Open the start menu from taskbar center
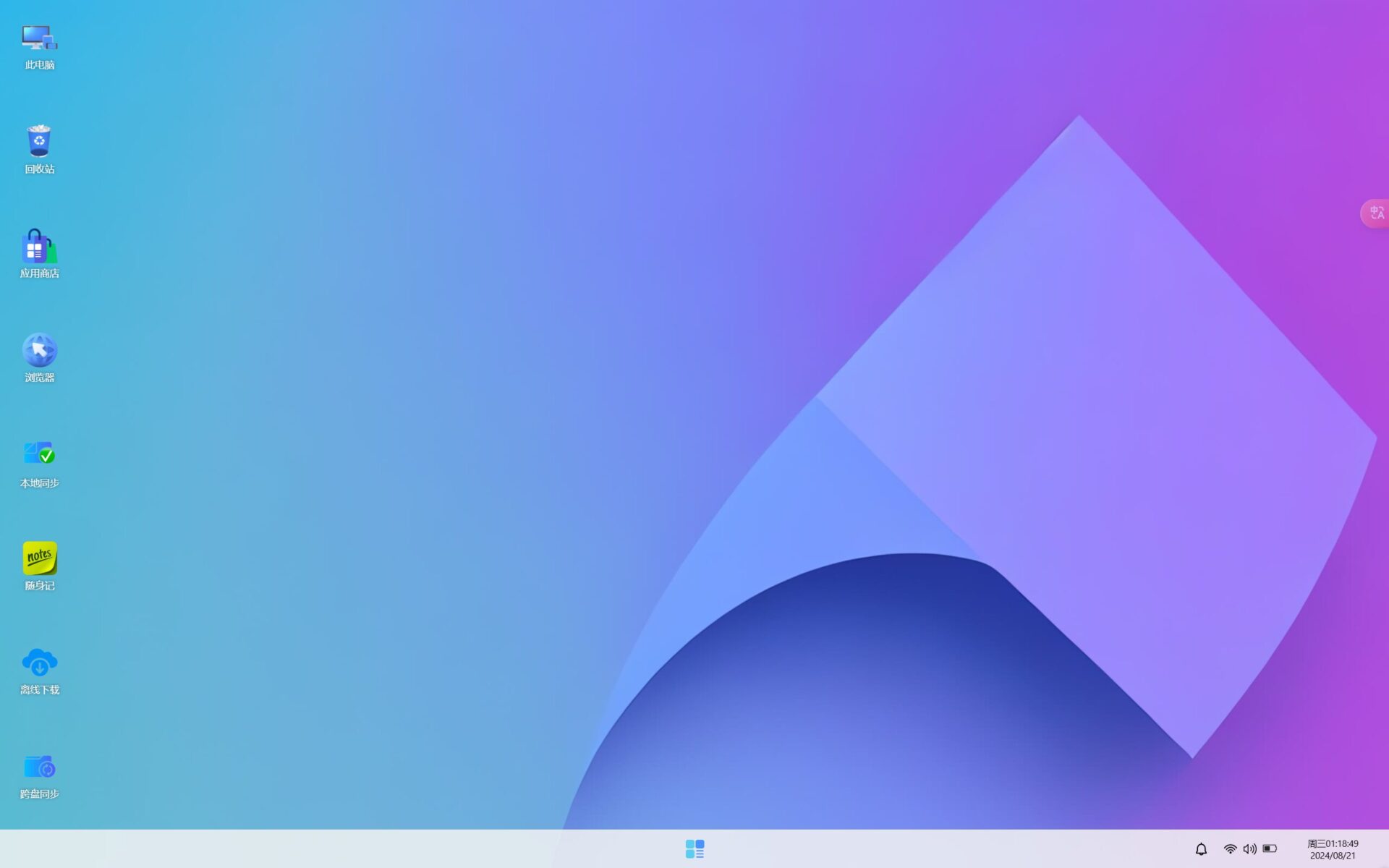Viewport: 1389px width, 868px height. (x=694, y=848)
